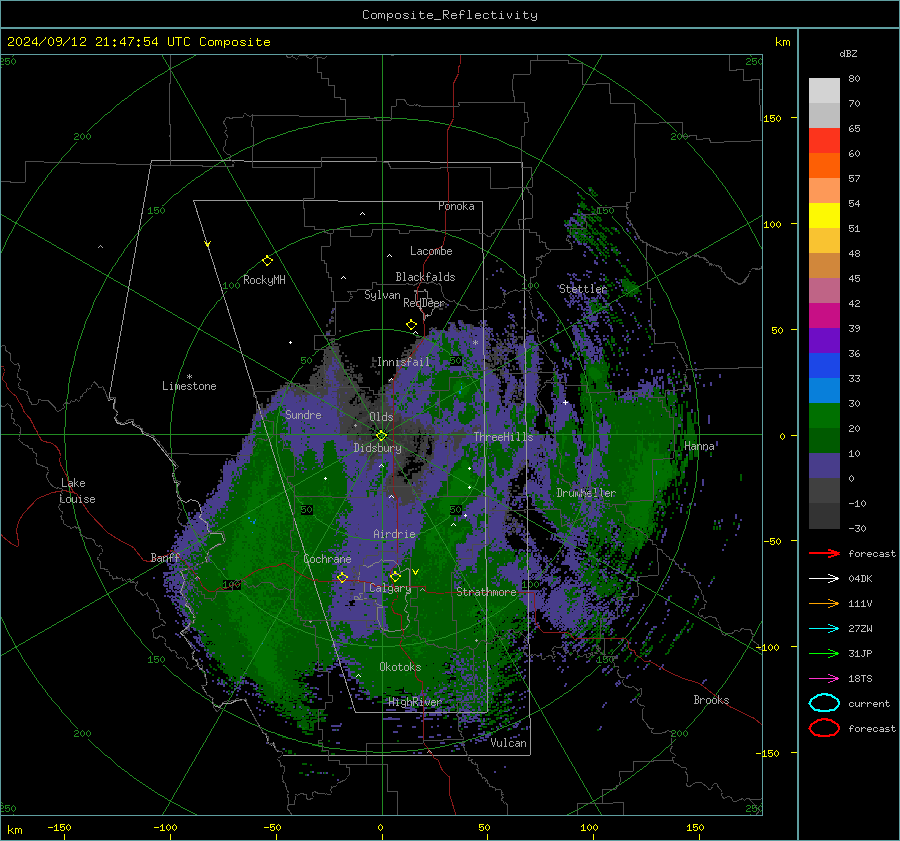The image size is (900, 841).
Task: Click the Airdrie town label
Action: (394, 534)
